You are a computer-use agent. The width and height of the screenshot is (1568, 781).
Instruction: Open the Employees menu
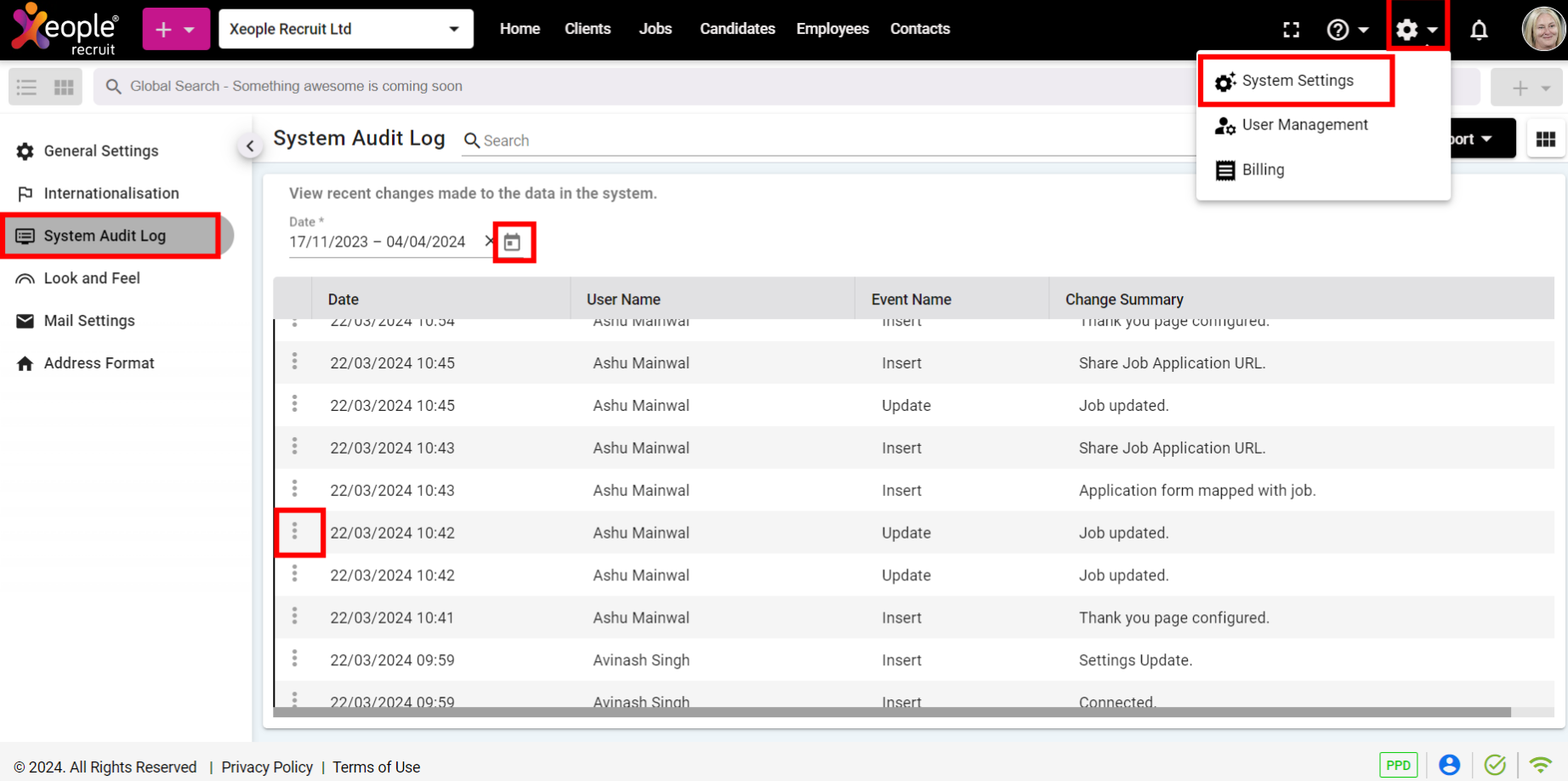[832, 29]
